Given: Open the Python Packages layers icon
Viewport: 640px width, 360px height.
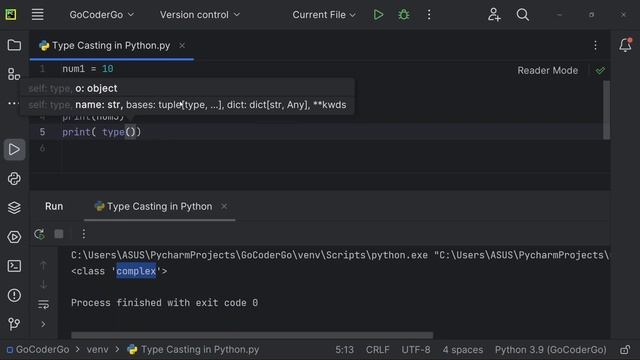Looking at the screenshot, I should click(14, 208).
